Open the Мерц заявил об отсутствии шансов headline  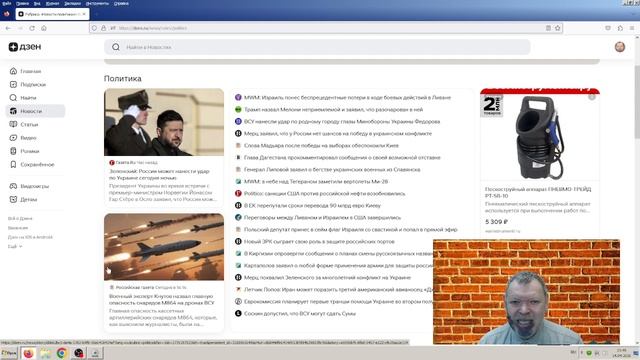click(338, 133)
